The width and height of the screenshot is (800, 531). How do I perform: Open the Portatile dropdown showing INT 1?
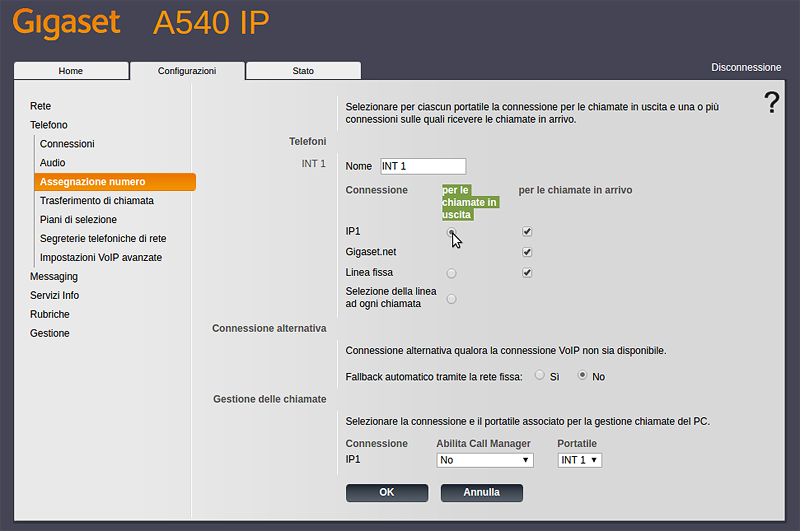click(580, 460)
